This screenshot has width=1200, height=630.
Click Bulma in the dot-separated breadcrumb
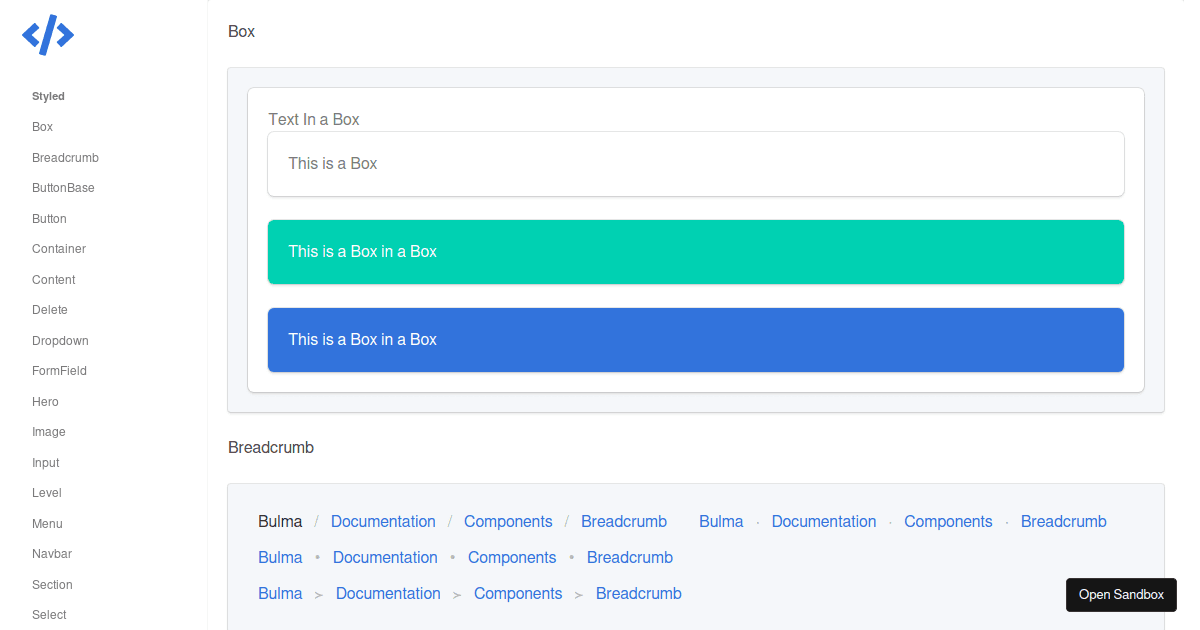(721, 522)
